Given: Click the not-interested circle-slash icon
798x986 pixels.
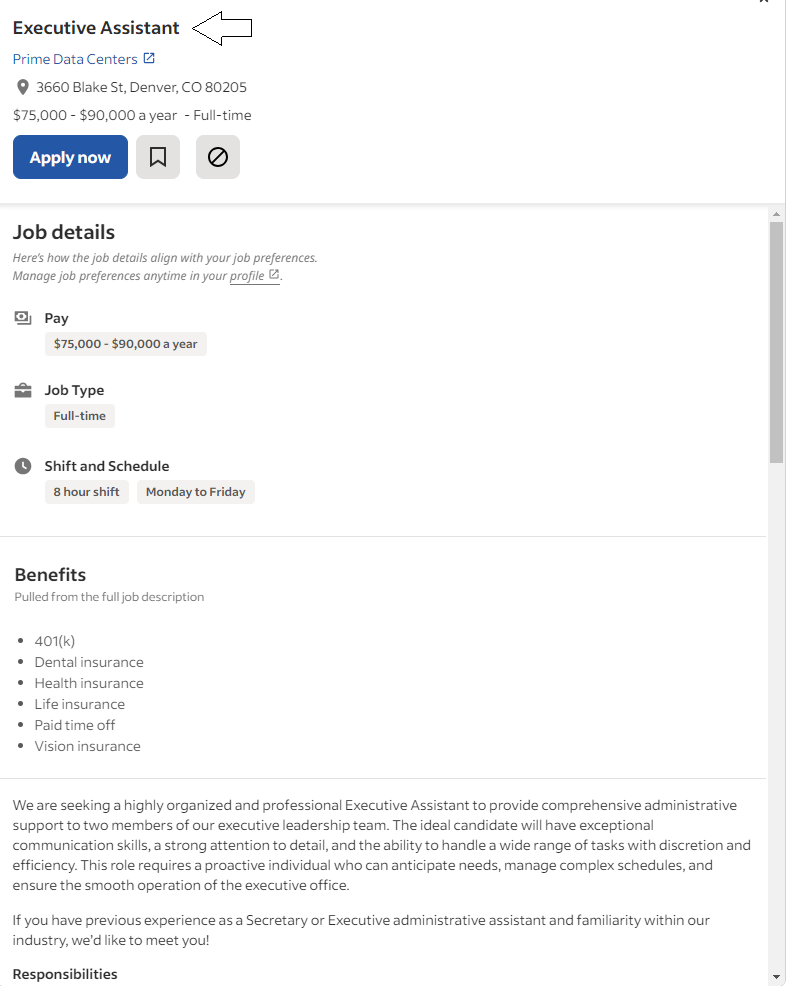Looking at the screenshot, I should click(x=217, y=157).
